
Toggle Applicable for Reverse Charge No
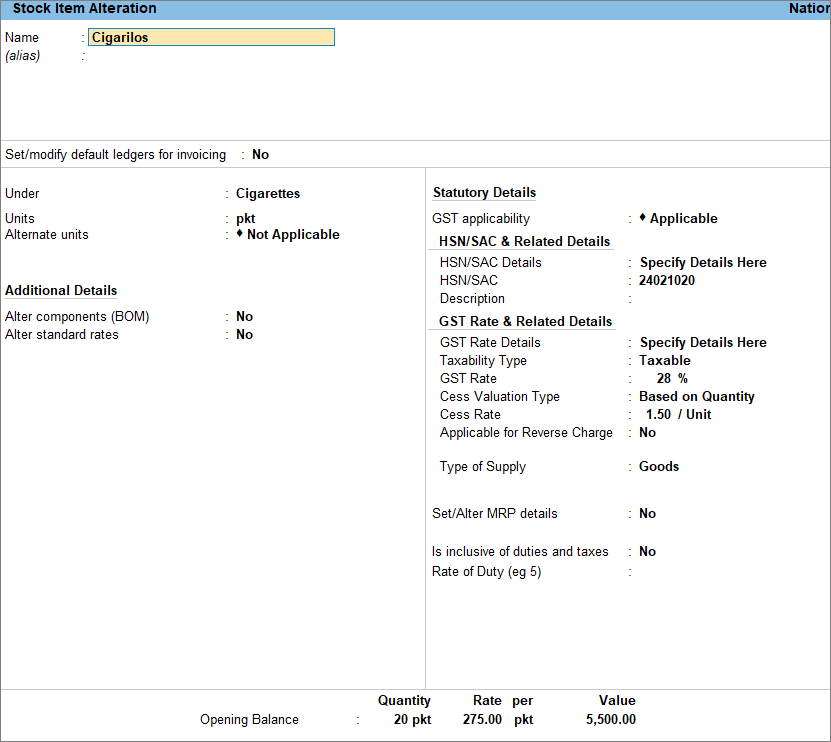tap(647, 432)
